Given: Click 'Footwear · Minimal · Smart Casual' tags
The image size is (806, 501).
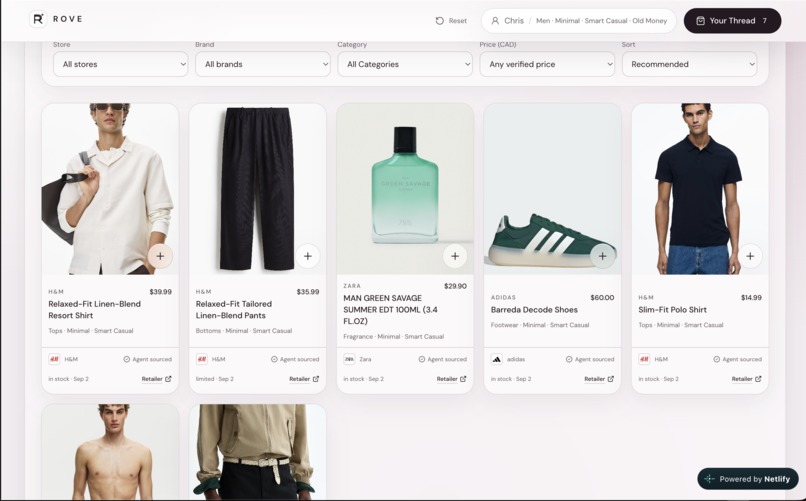Looking at the screenshot, I should pyautogui.click(x=540, y=325).
